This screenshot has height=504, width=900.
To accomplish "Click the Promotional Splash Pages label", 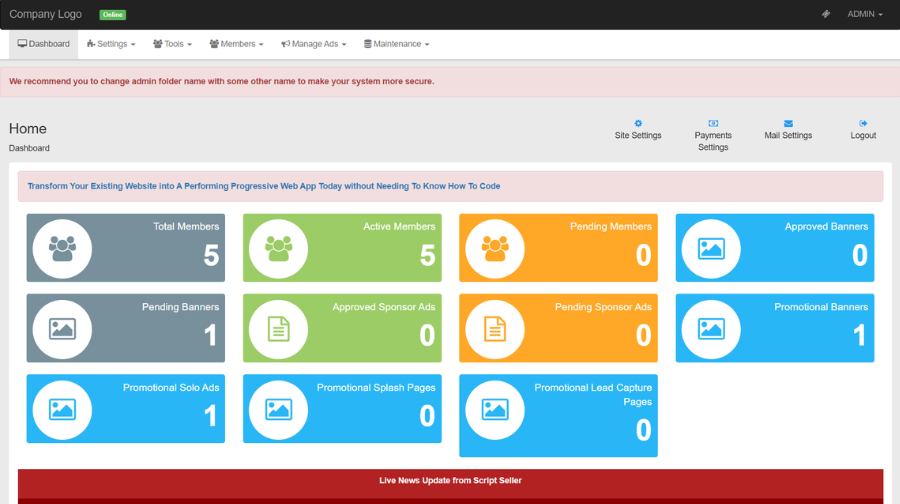I will tap(376, 387).
